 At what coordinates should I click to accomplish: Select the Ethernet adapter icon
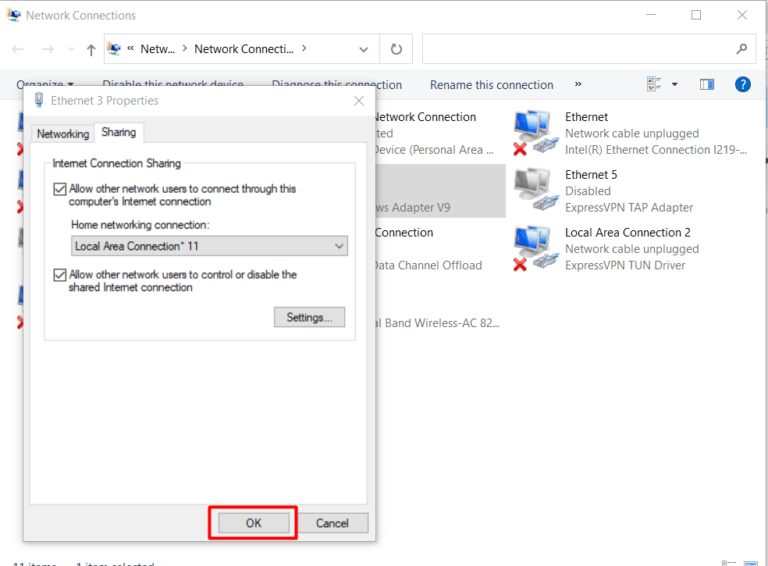point(535,132)
